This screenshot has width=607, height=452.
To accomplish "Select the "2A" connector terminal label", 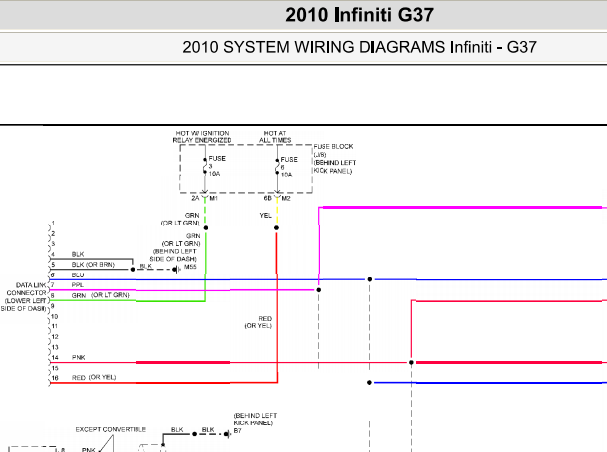I will pyautogui.click(x=195, y=198).
